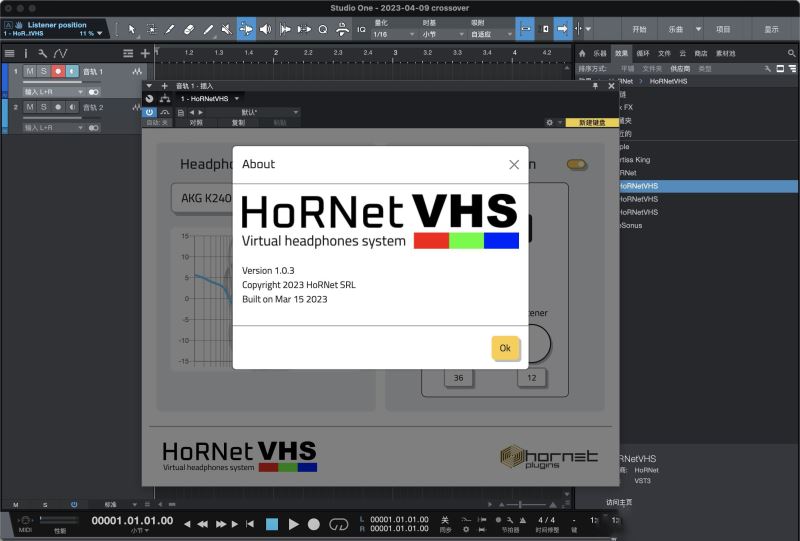This screenshot has height=541, width=800.
Task: Toggle record arm on 音轨 2
Action: coord(58,107)
